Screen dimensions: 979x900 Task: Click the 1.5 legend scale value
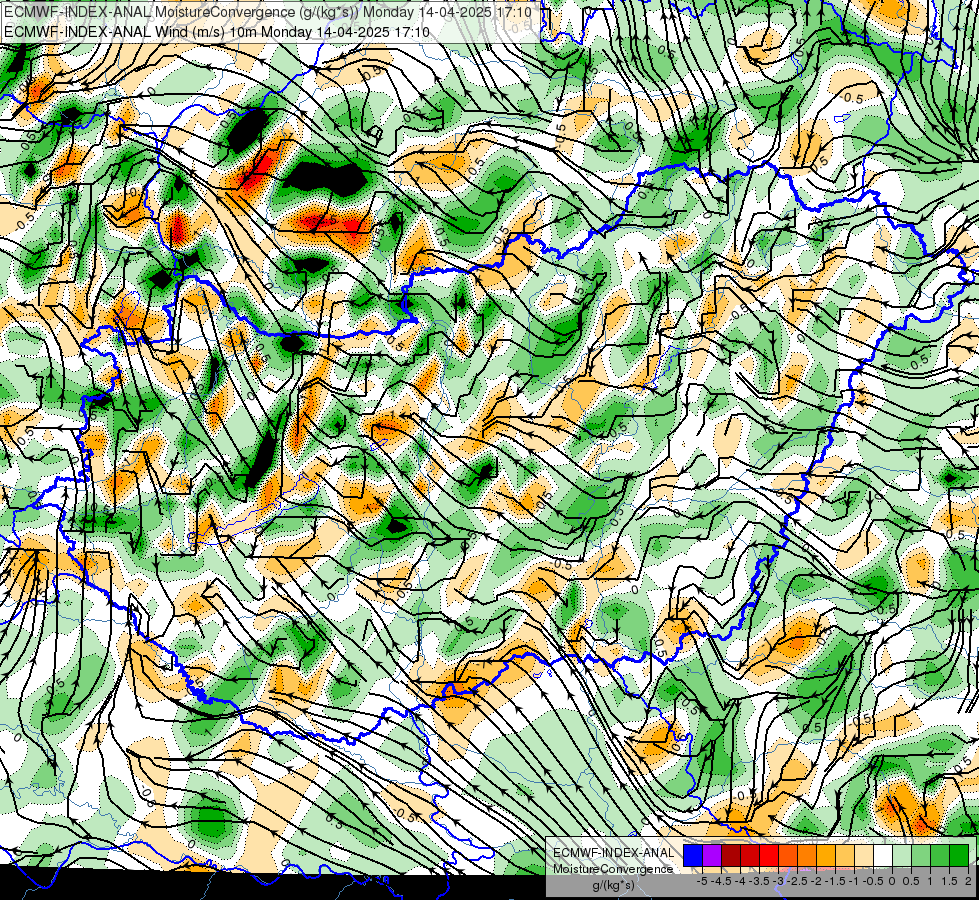(x=949, y=881)
